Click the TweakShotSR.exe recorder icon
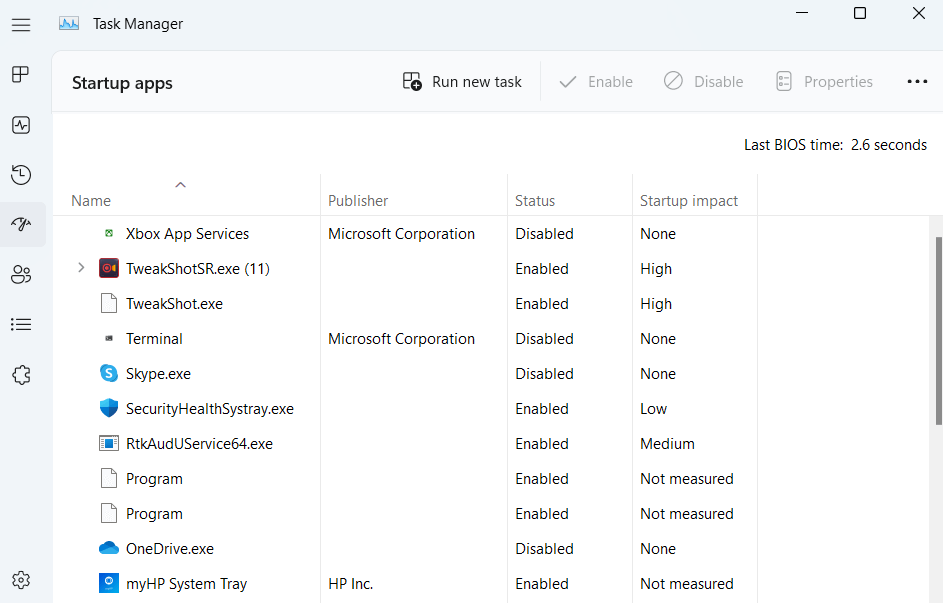The image size is (943, 603). click(109, 268)
